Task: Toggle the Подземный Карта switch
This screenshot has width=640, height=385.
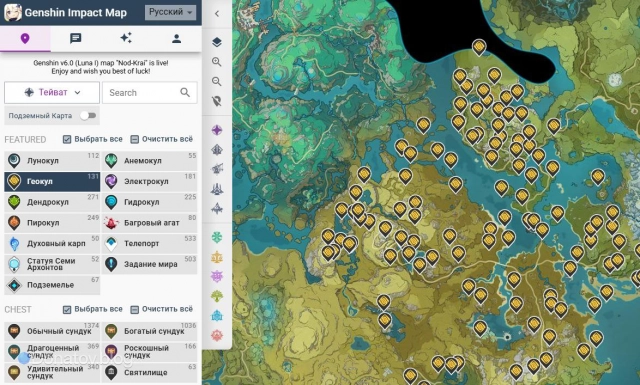Action: click(88, 116)
